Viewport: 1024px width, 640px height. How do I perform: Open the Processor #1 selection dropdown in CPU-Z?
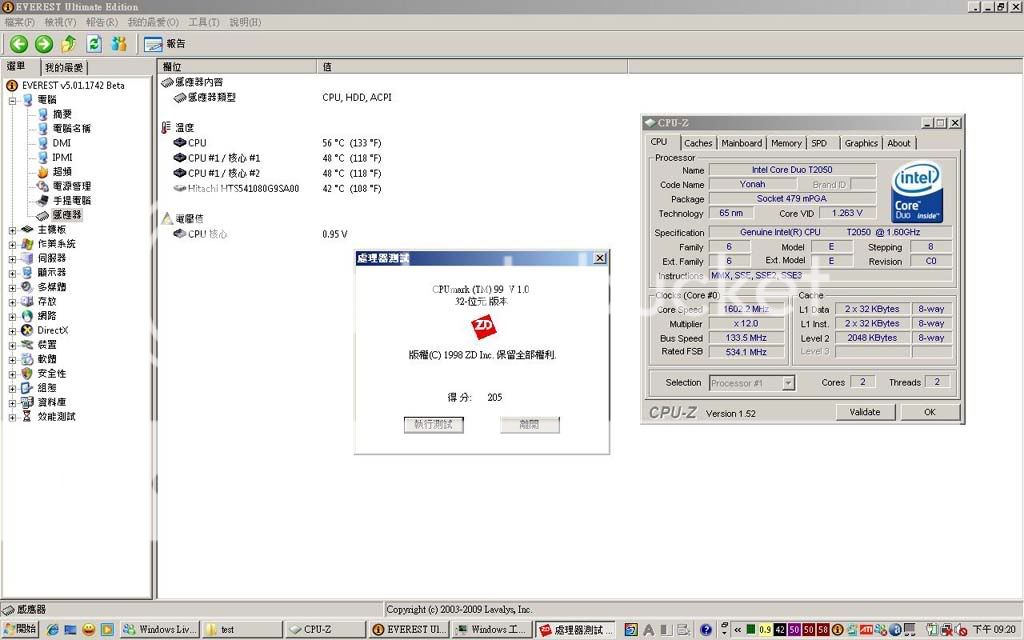[x=752, y=383]
